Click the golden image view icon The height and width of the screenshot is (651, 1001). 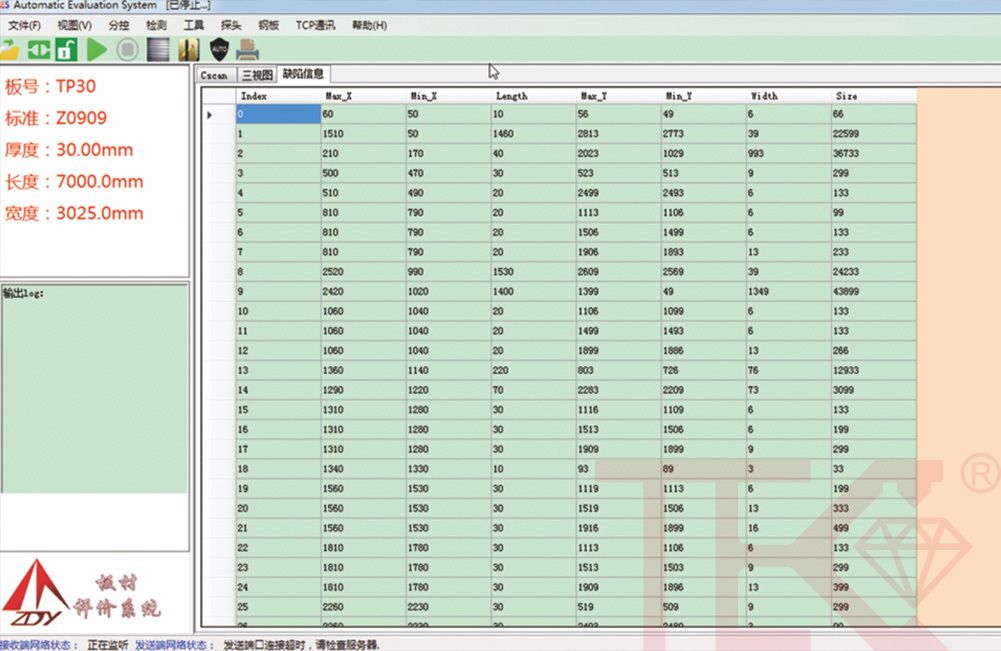(x=187, y=49)
